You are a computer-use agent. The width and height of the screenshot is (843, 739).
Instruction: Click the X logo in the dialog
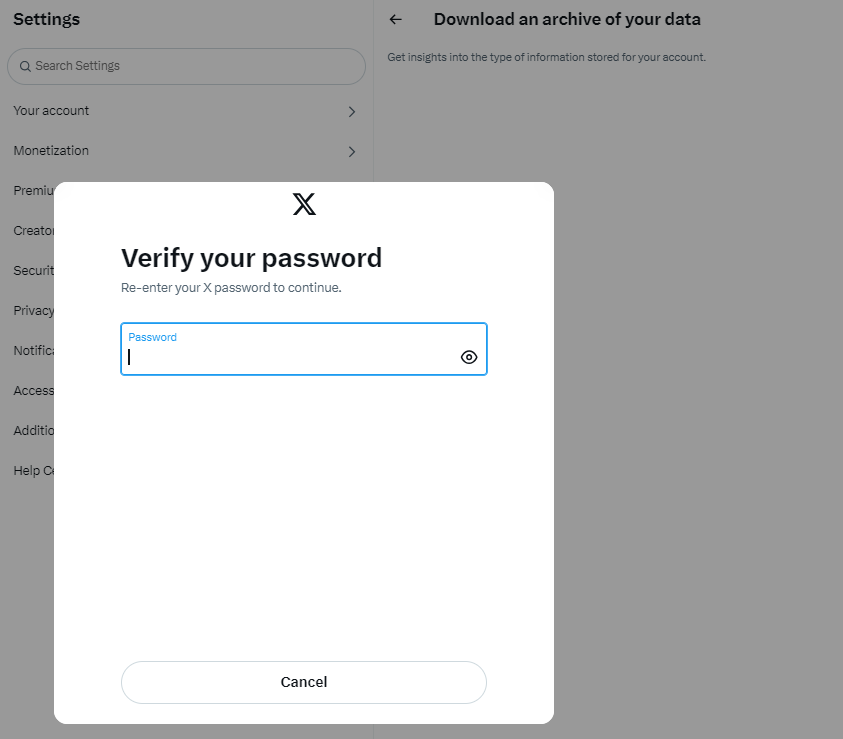pos(304,204)
